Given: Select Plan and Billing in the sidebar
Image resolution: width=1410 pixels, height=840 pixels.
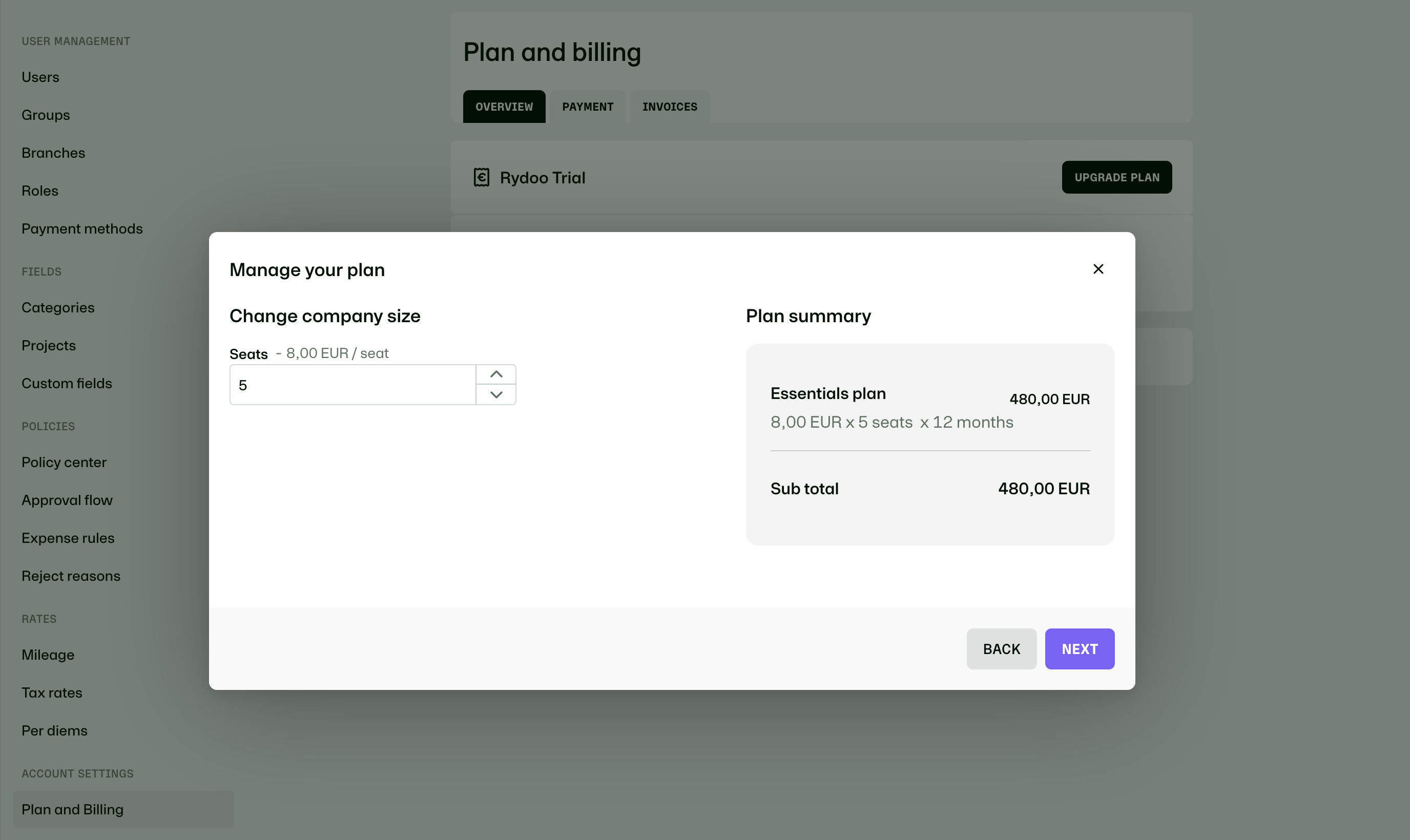Looking at the screenshot, I should (123, 809).
